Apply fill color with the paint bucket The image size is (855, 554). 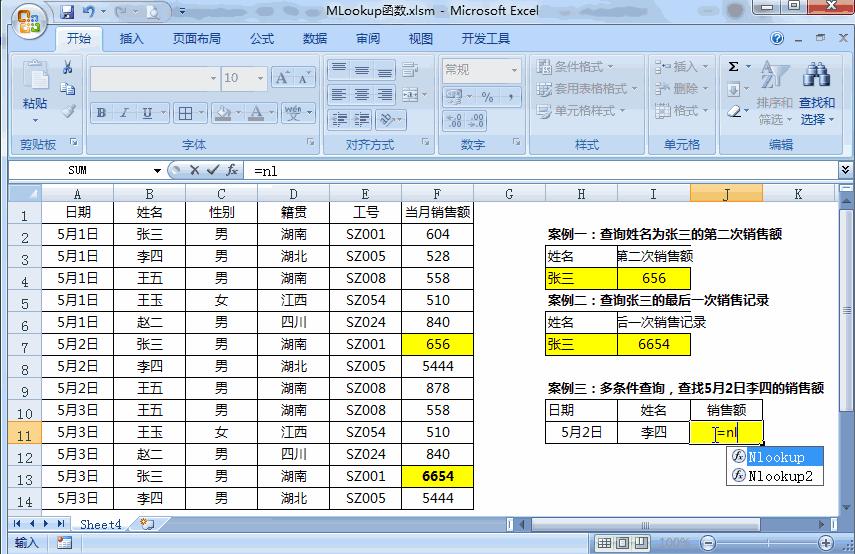tap(222, 113)
